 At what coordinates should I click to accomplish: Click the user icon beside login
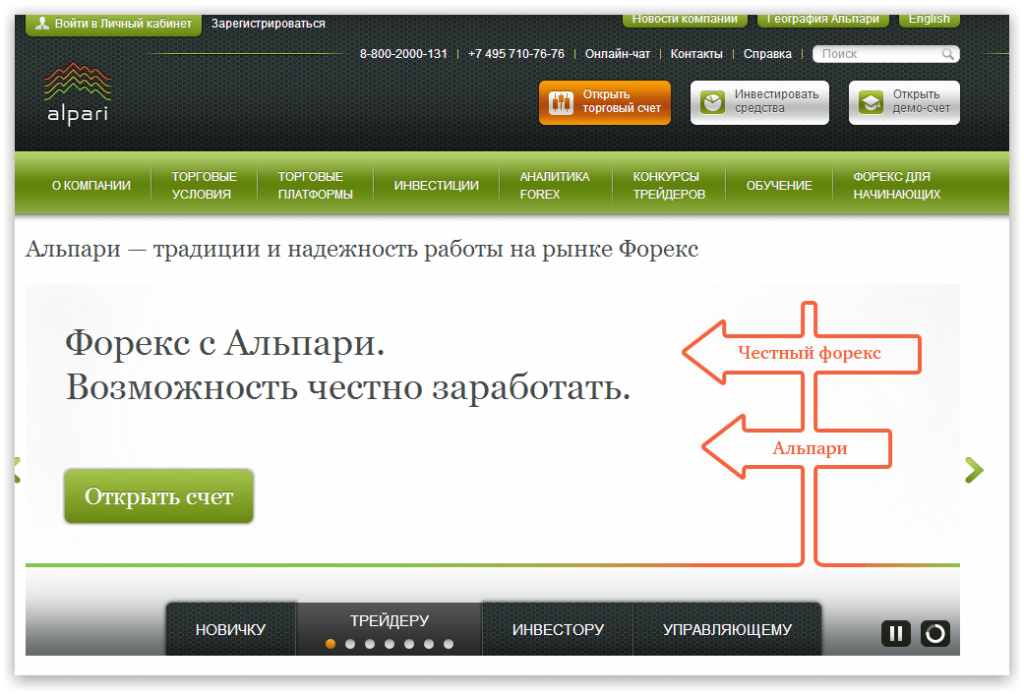tap(42, 24)
